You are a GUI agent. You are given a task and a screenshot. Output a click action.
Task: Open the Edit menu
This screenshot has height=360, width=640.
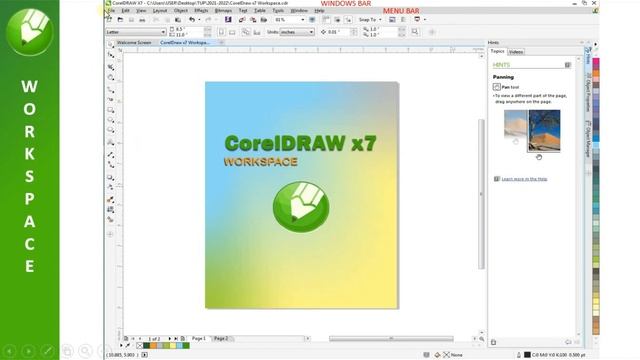click(x=125, y=11)
